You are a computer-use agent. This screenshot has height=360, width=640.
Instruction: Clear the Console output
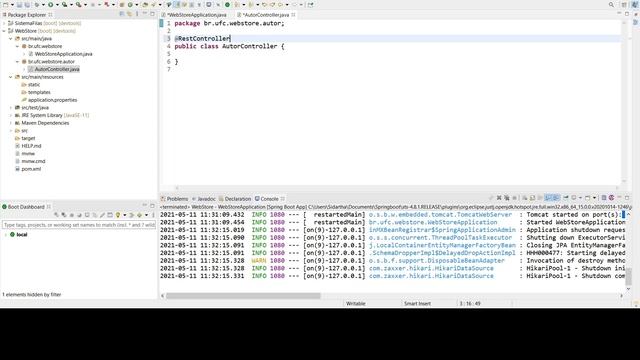tap(524, 198)
